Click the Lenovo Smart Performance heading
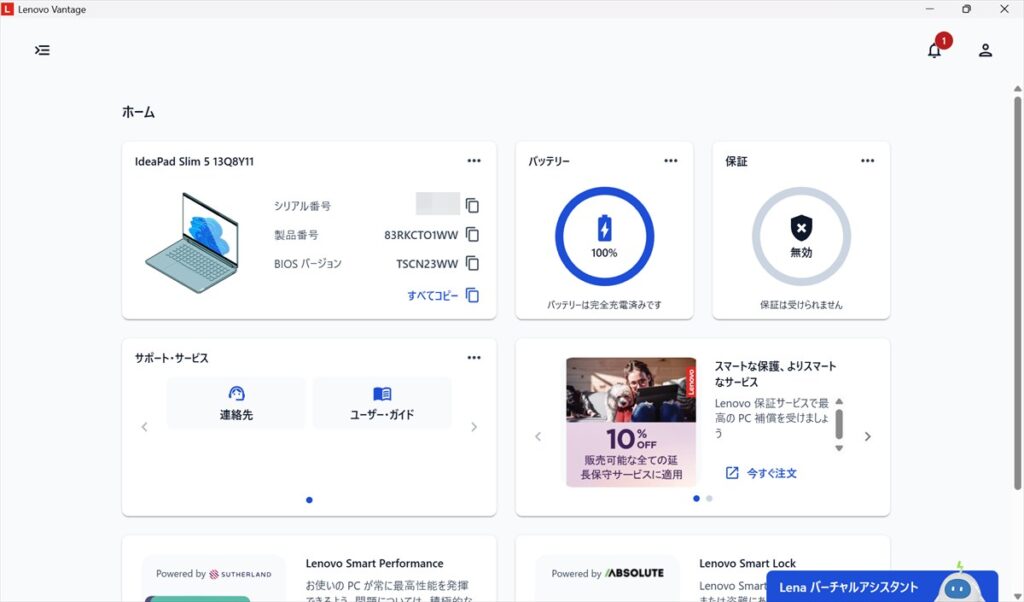 (x=374, y=563)
